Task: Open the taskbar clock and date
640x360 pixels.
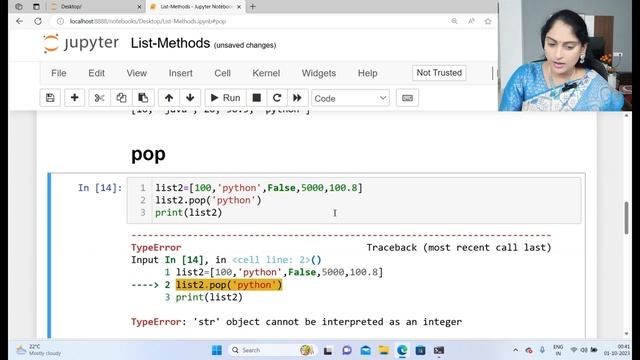Action: [x=617, y=350]
